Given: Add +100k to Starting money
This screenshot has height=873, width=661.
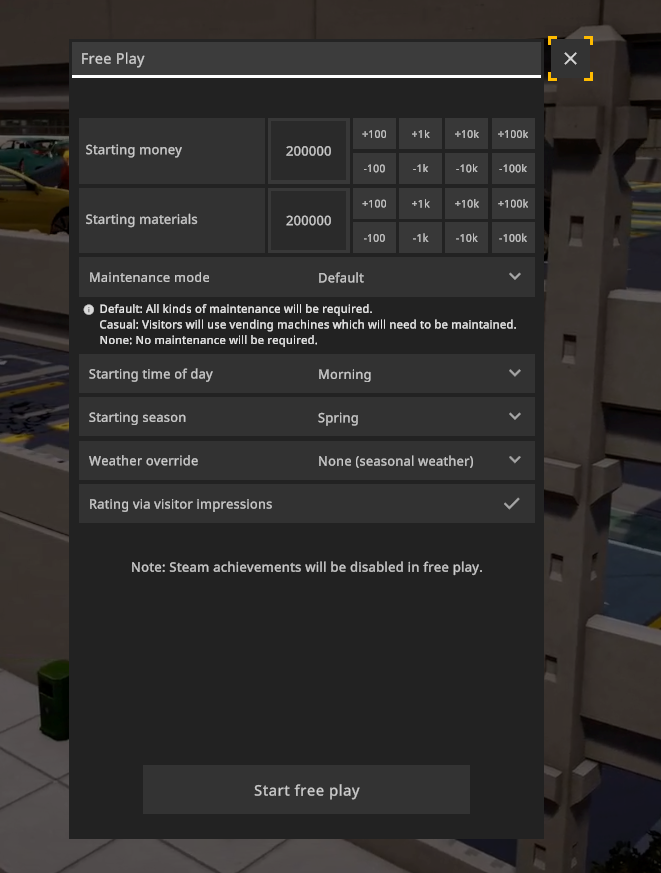Looking at the screenshot, I should pos(513,134).
